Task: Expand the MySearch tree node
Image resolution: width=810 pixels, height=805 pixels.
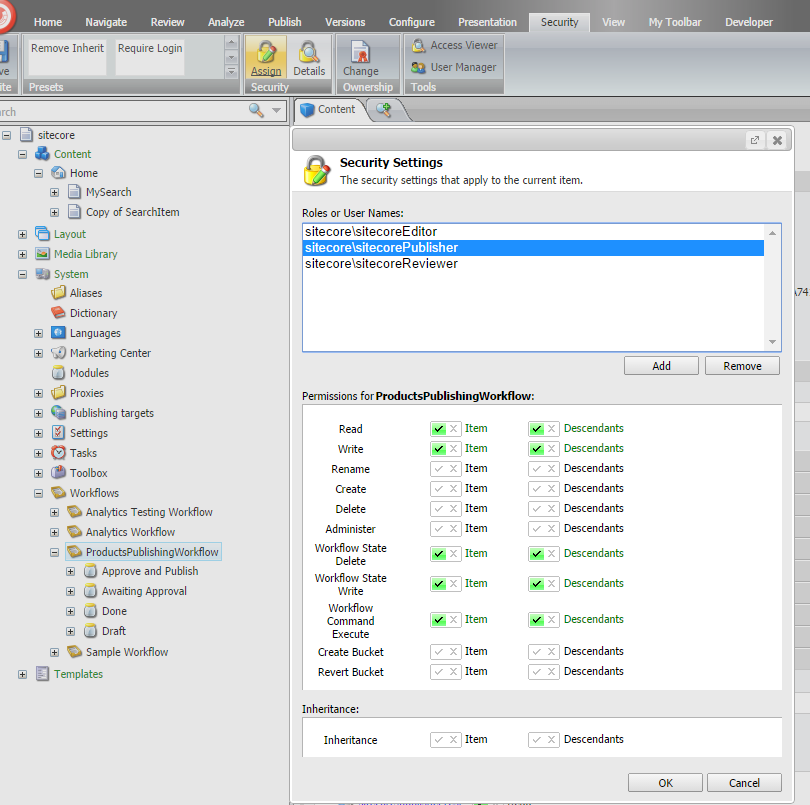Action: (54, 192)
